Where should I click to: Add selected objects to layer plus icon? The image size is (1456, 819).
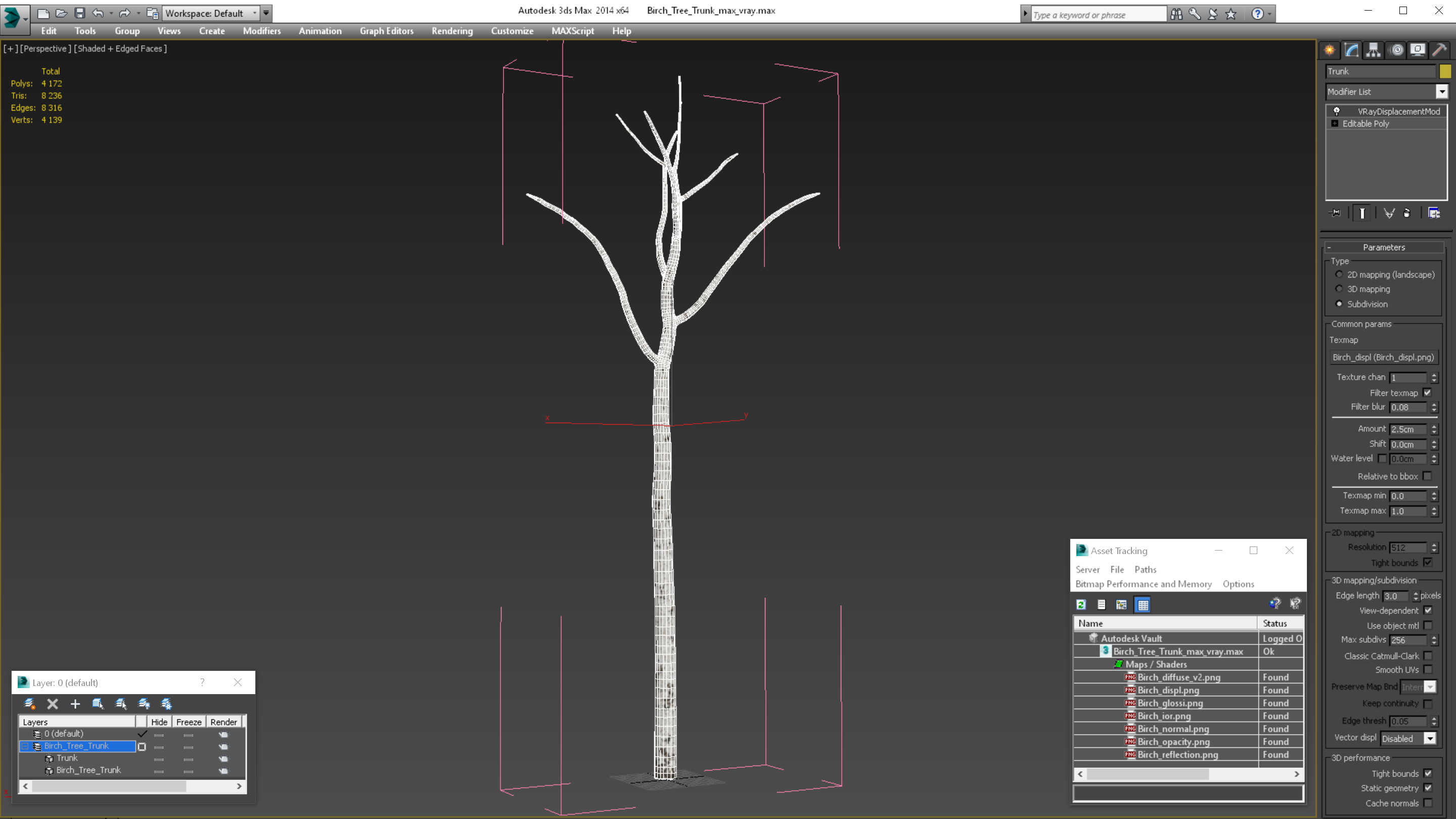pyautogui.click(x=75, y=704)
